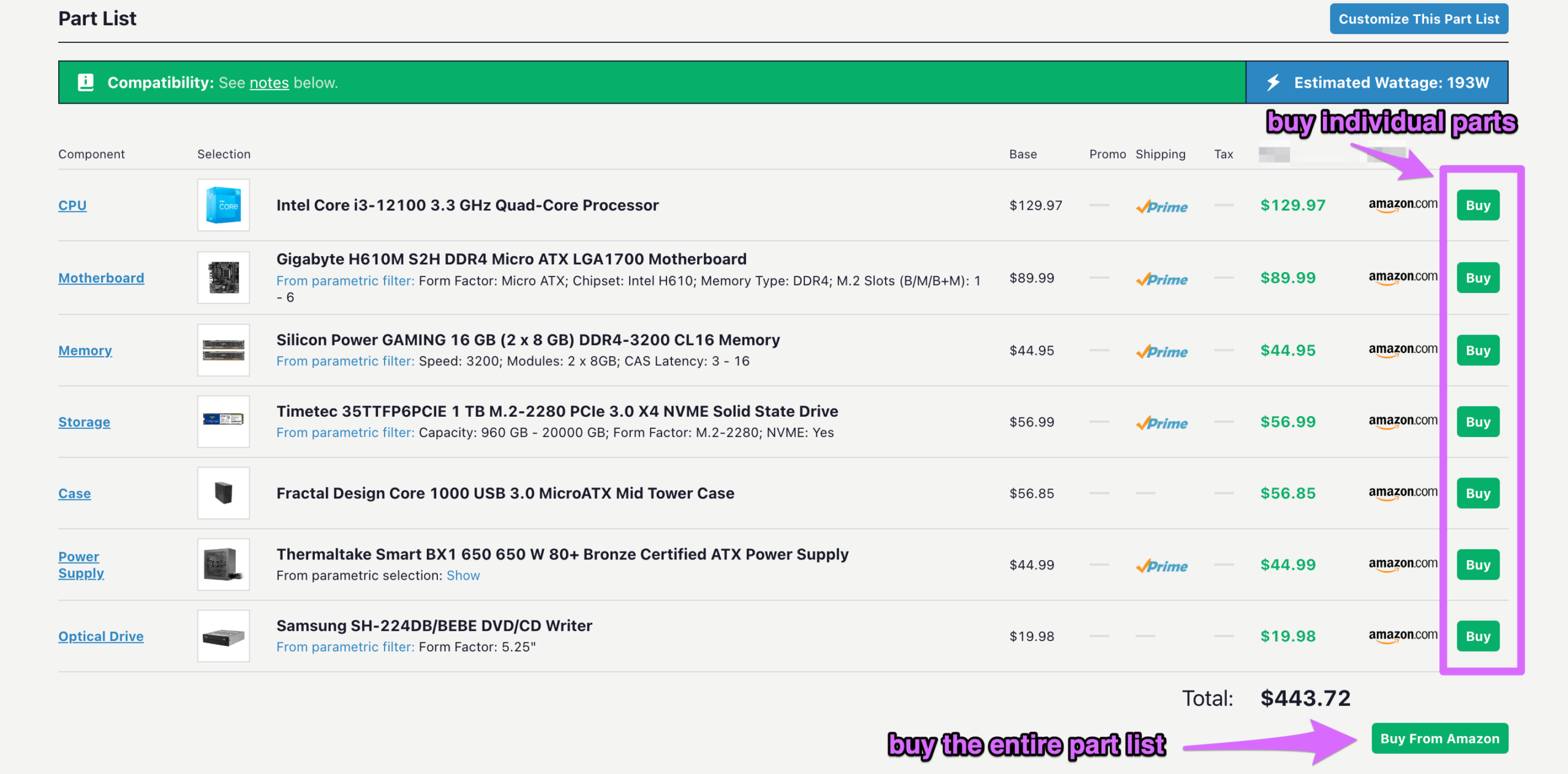Click the Intel Core i3 product thumbnail
The height and width of the screenshot is (774, 1568).
coord(224,205)
